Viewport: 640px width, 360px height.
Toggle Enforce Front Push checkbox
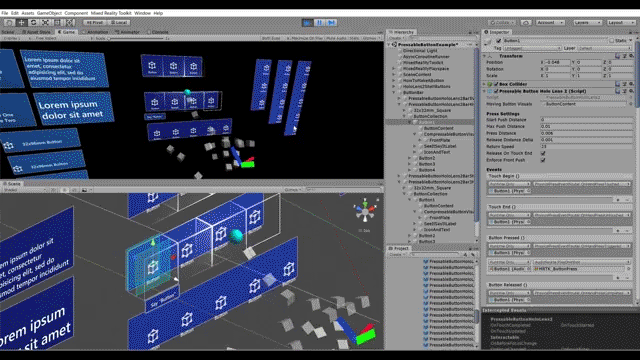click(543, 160)
